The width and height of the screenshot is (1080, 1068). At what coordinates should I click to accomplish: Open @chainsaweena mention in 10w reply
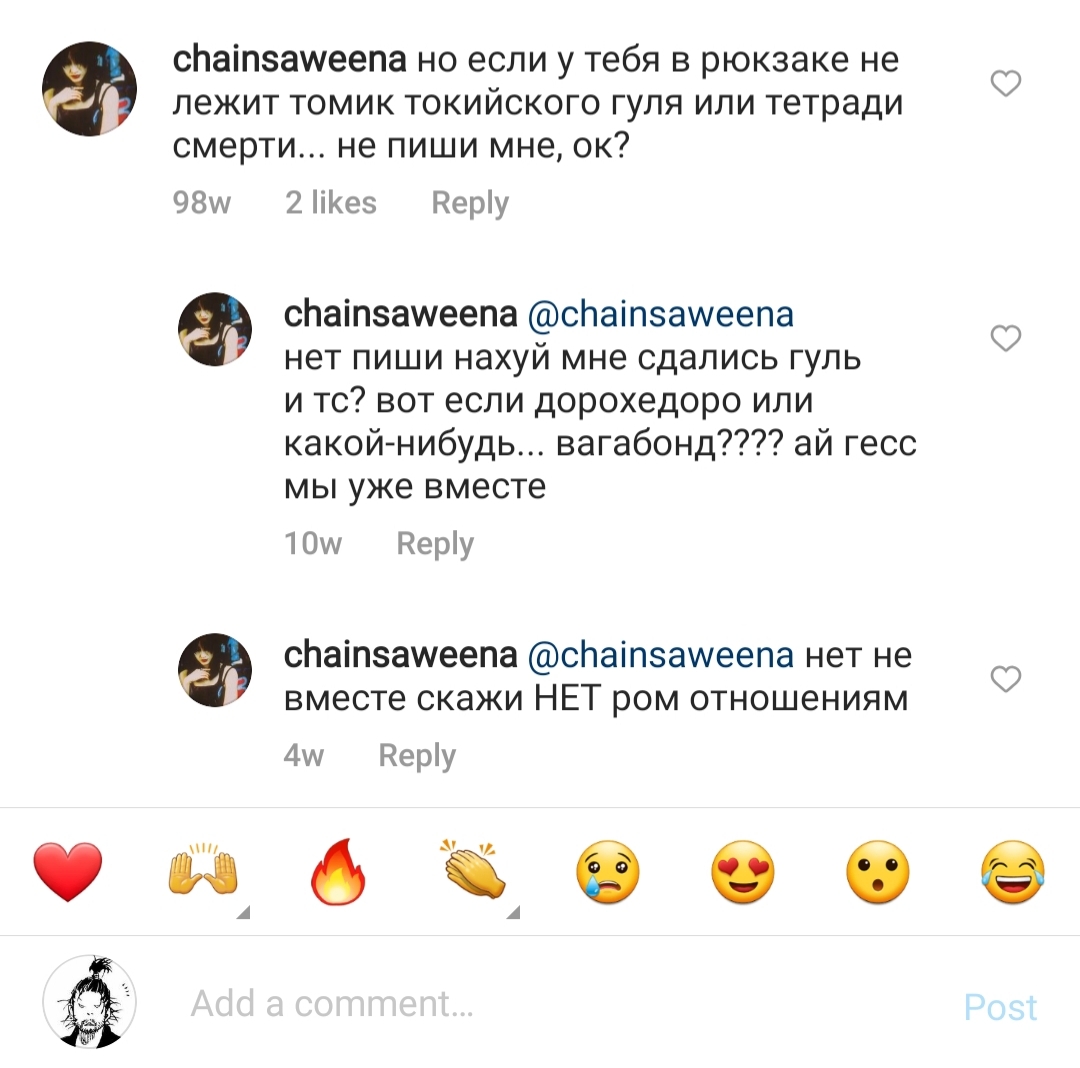click(x=659, y=315)
